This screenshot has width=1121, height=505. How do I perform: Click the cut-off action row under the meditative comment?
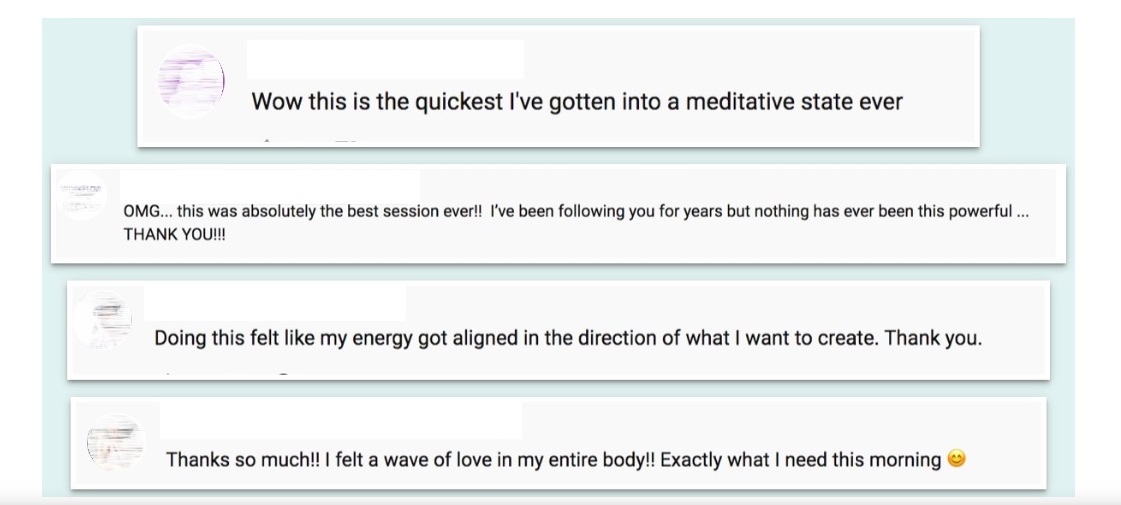[311, 142]
